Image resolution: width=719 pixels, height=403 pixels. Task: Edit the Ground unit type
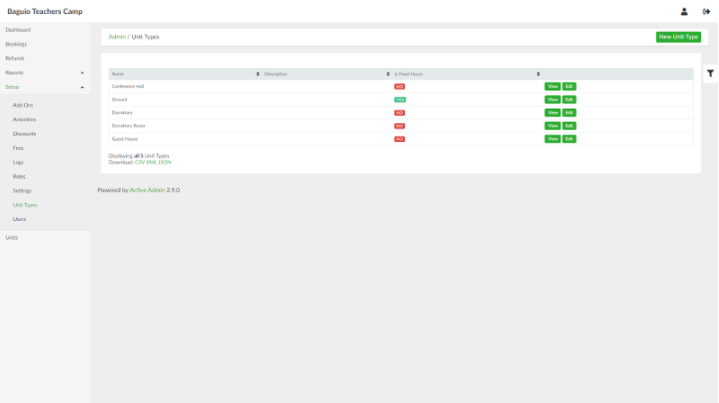(x=569, y=100)
